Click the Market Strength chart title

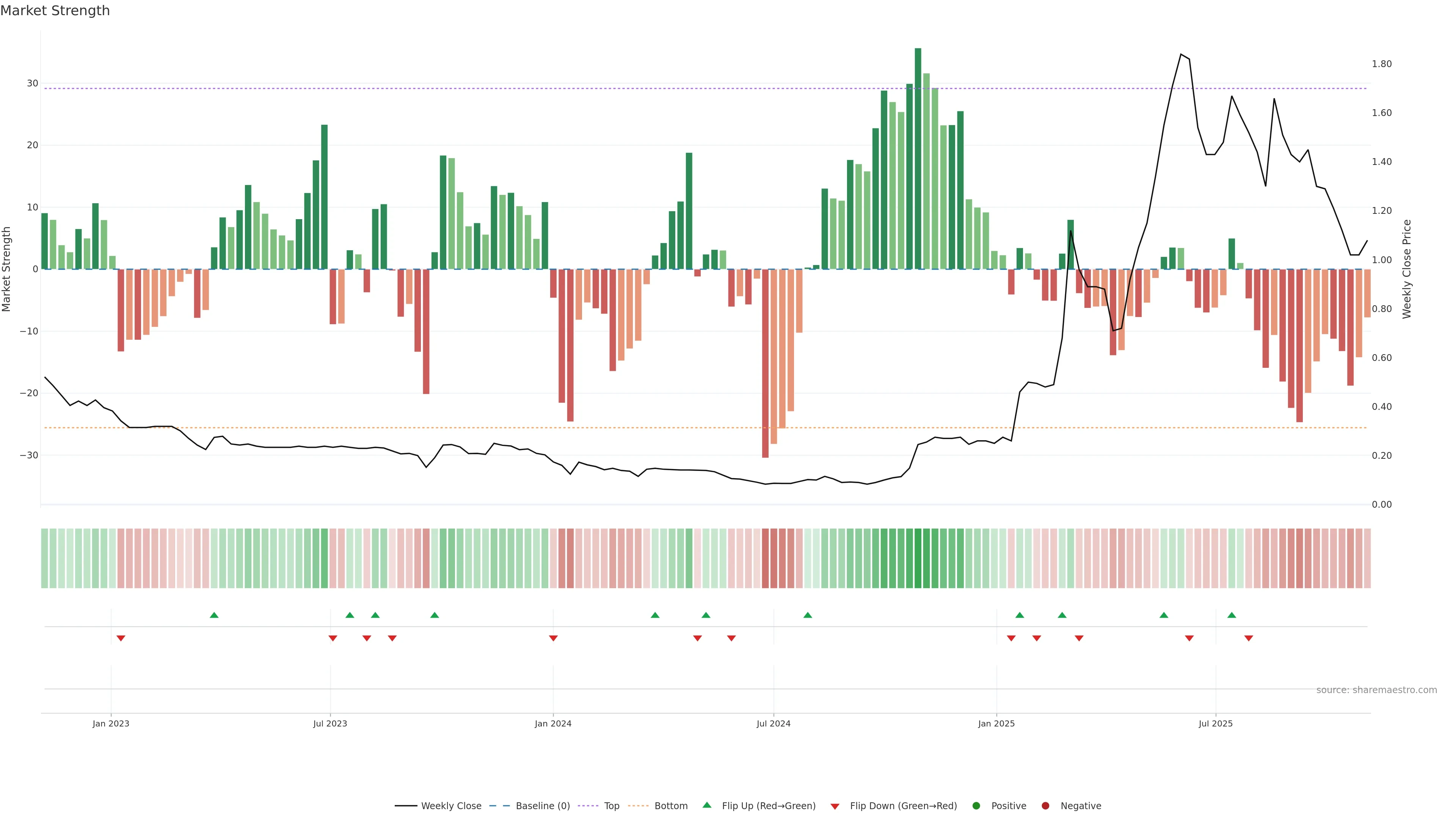pos(55,11)
